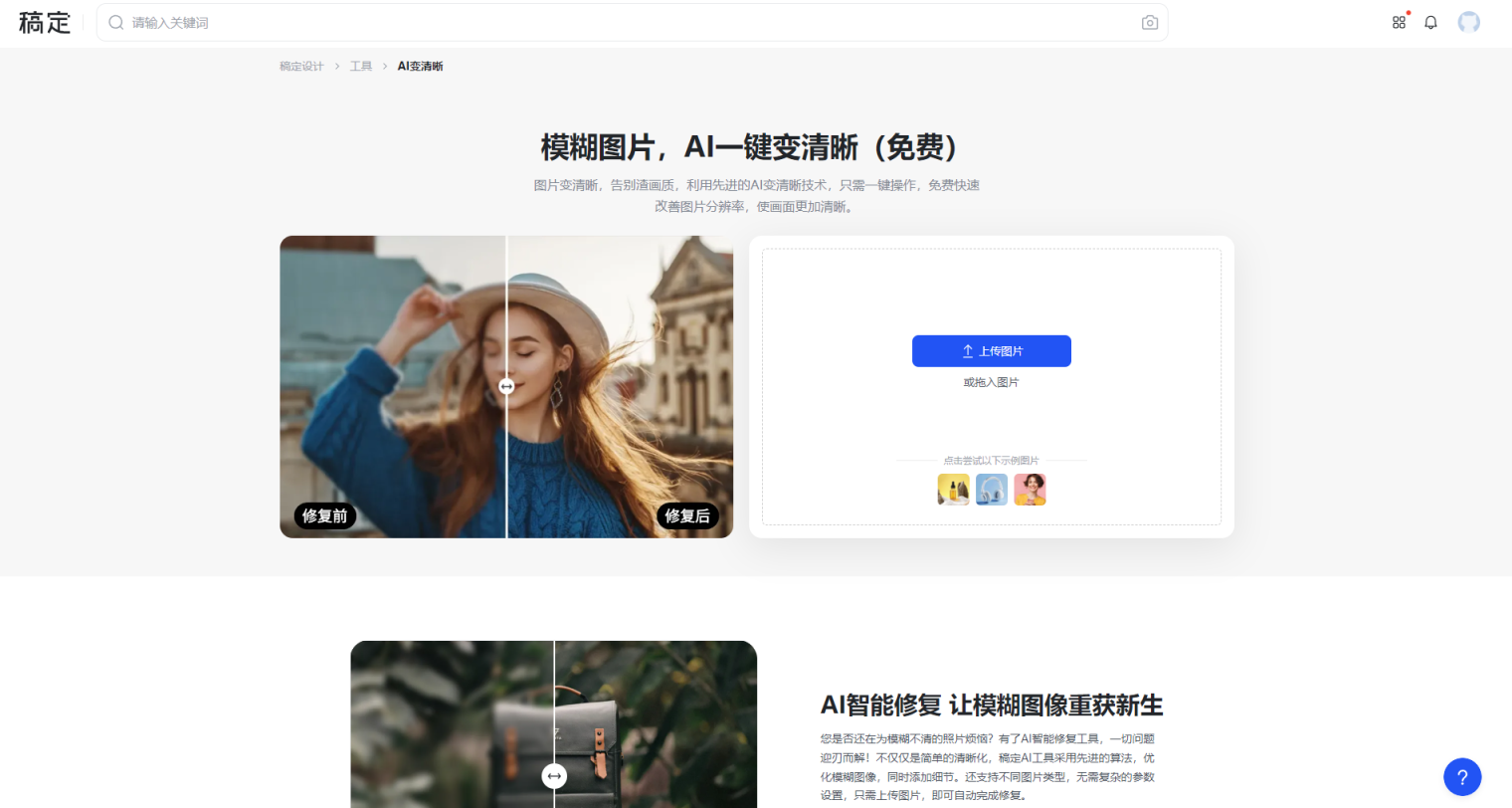Click the upload arrow icon on the blue button
Viewport: 1512px width, 808px height.
pyautogui.click(x=965, y=350)
